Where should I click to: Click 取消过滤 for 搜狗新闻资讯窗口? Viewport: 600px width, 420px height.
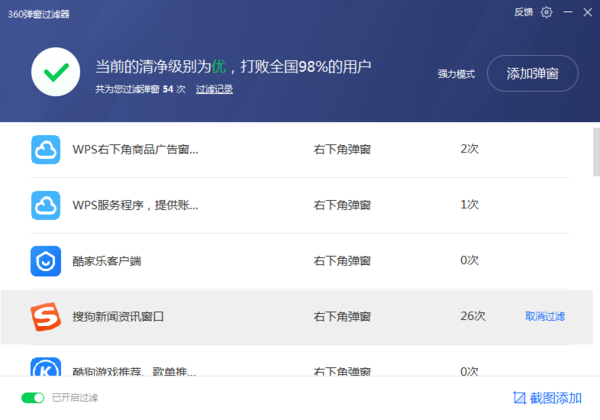[545, 317]
